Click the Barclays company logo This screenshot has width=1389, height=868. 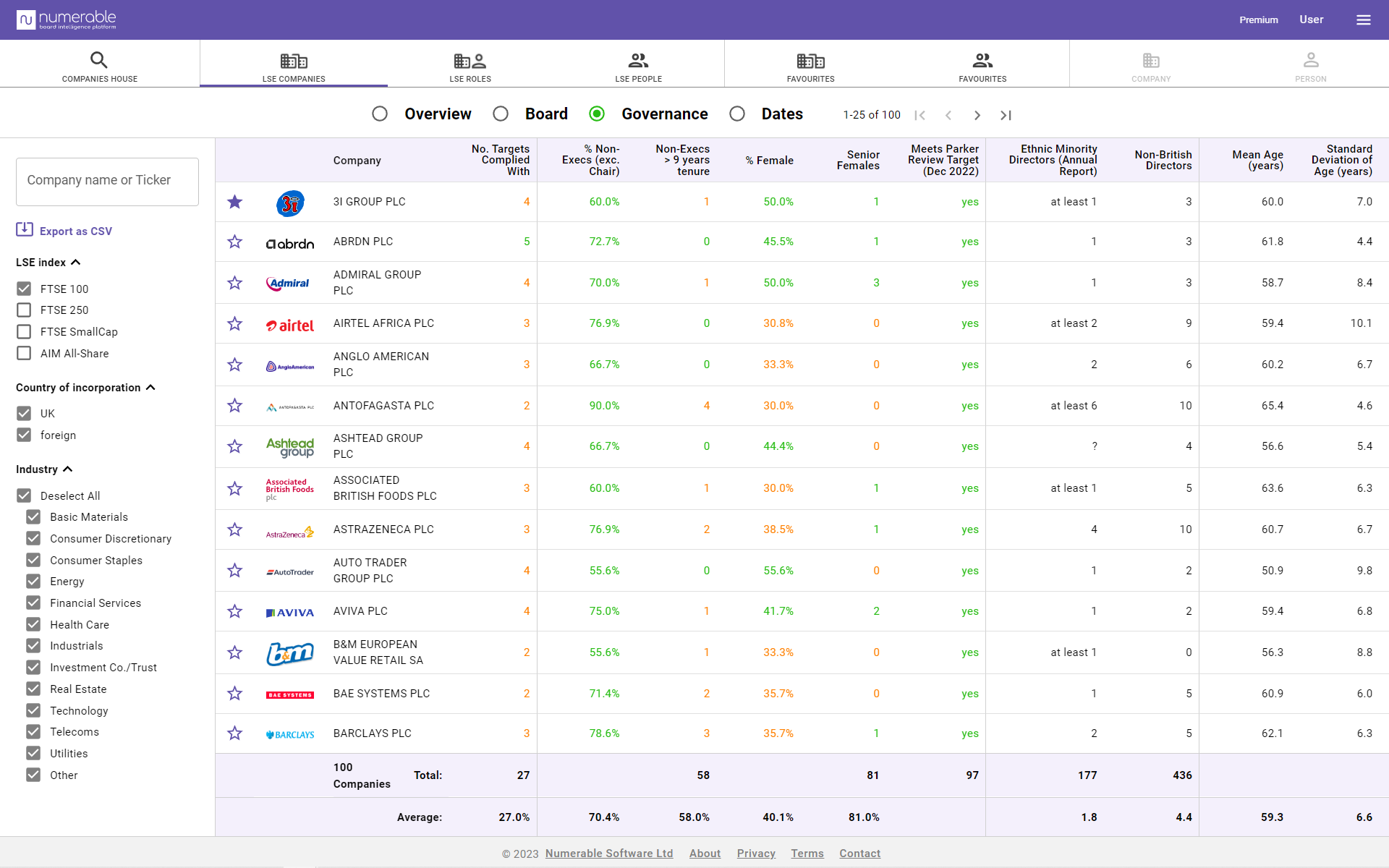pos(290,734)
